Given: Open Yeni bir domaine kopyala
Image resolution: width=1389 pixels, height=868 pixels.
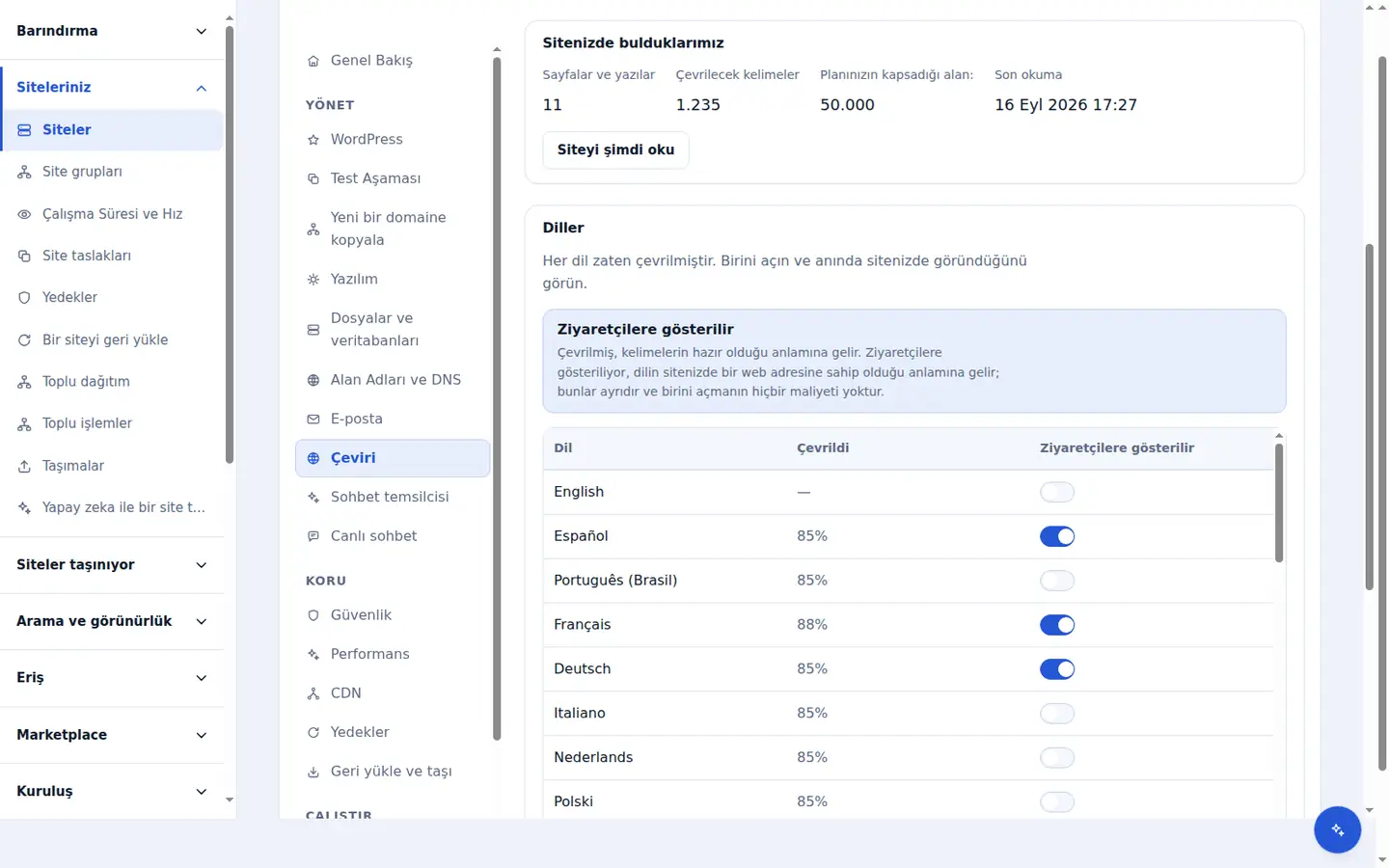Looking at the screenshot, I should point(393,229).
